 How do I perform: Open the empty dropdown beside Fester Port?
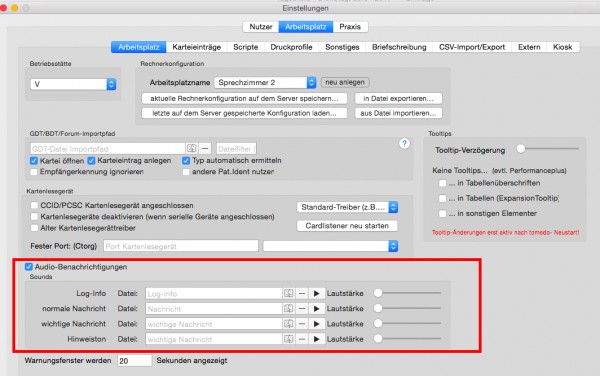coord(331,246)
